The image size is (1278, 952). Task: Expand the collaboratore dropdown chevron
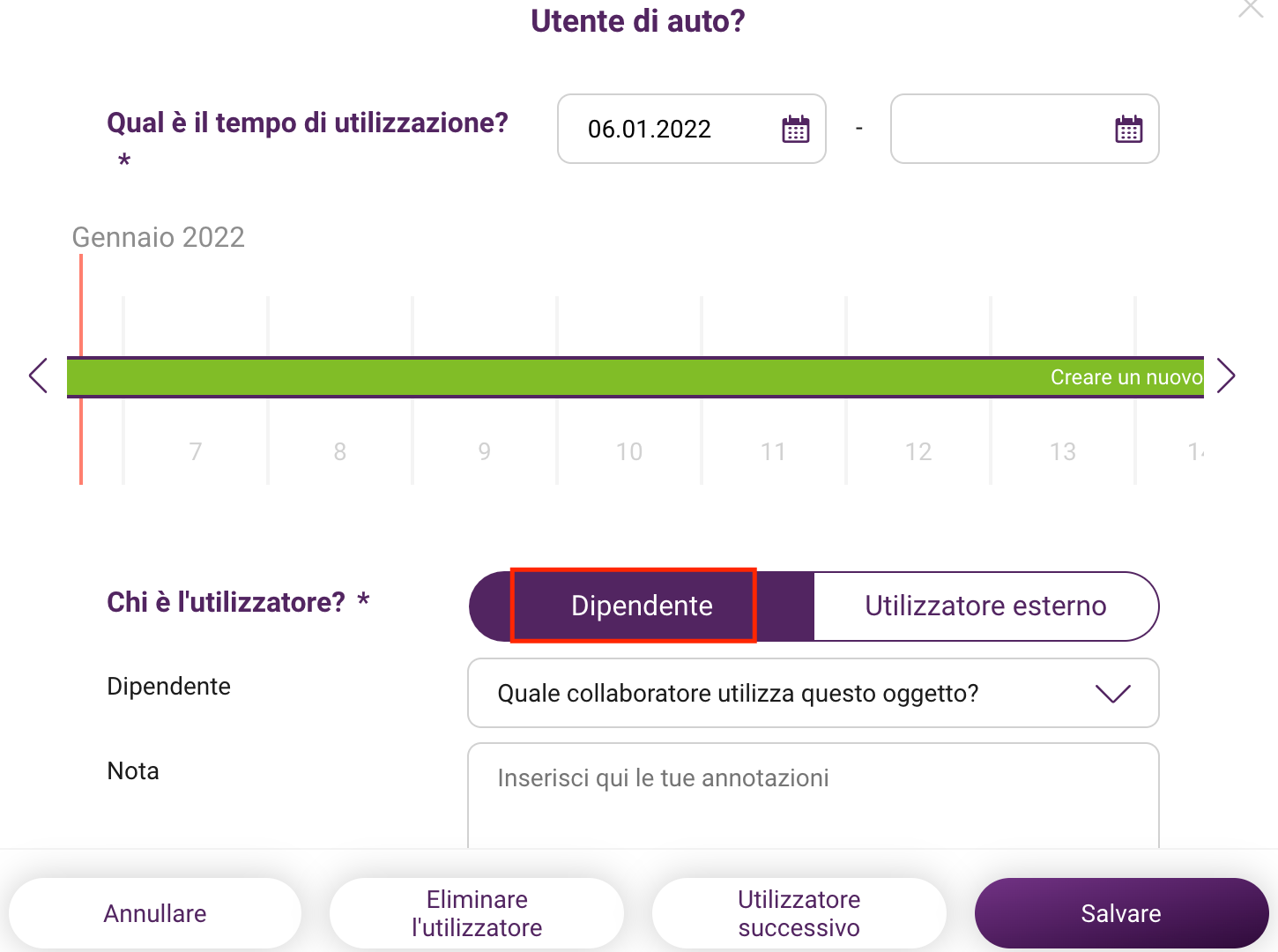point(1113,694)
